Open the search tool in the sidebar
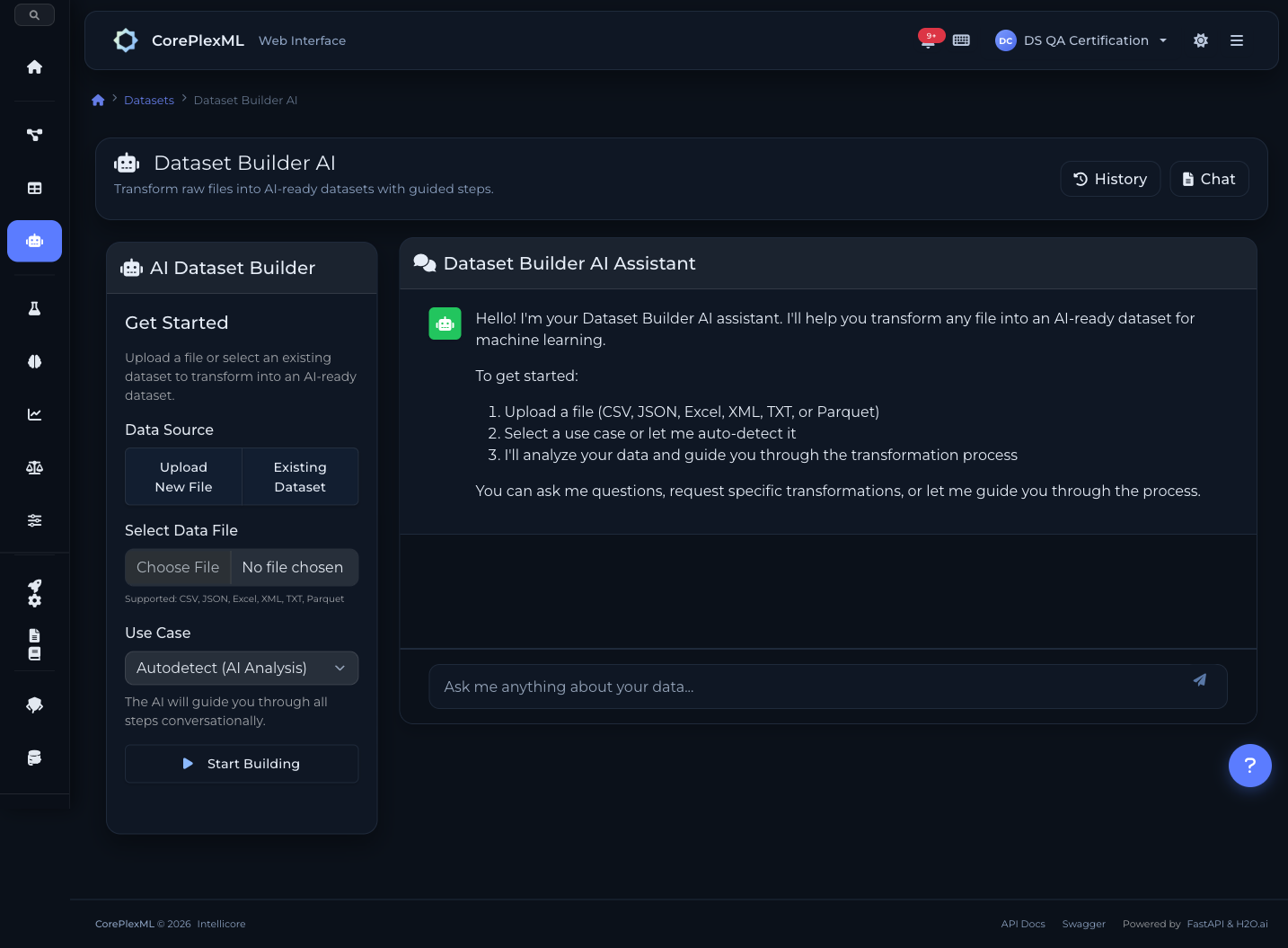The image size is (1288, 948). pos(34,14)
